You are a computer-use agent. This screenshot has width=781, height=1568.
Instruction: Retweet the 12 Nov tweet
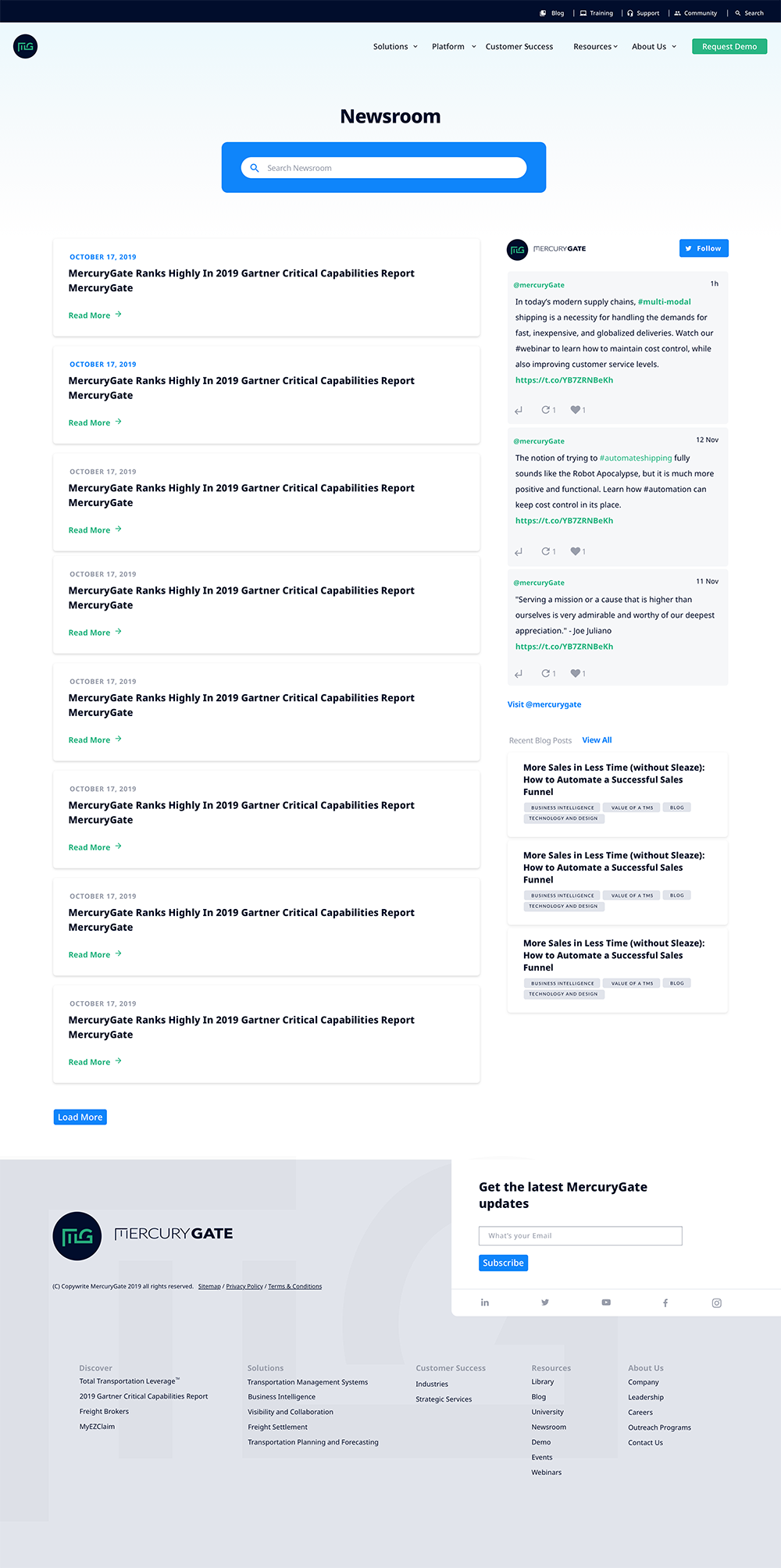[546, 551]
